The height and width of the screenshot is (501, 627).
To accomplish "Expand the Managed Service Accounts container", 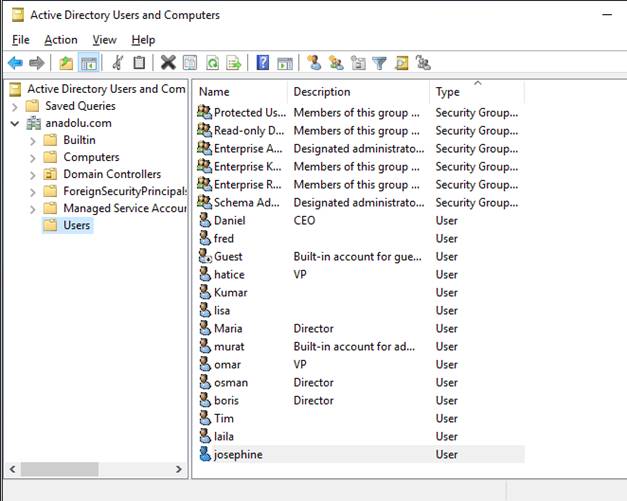I will point(32,209).
